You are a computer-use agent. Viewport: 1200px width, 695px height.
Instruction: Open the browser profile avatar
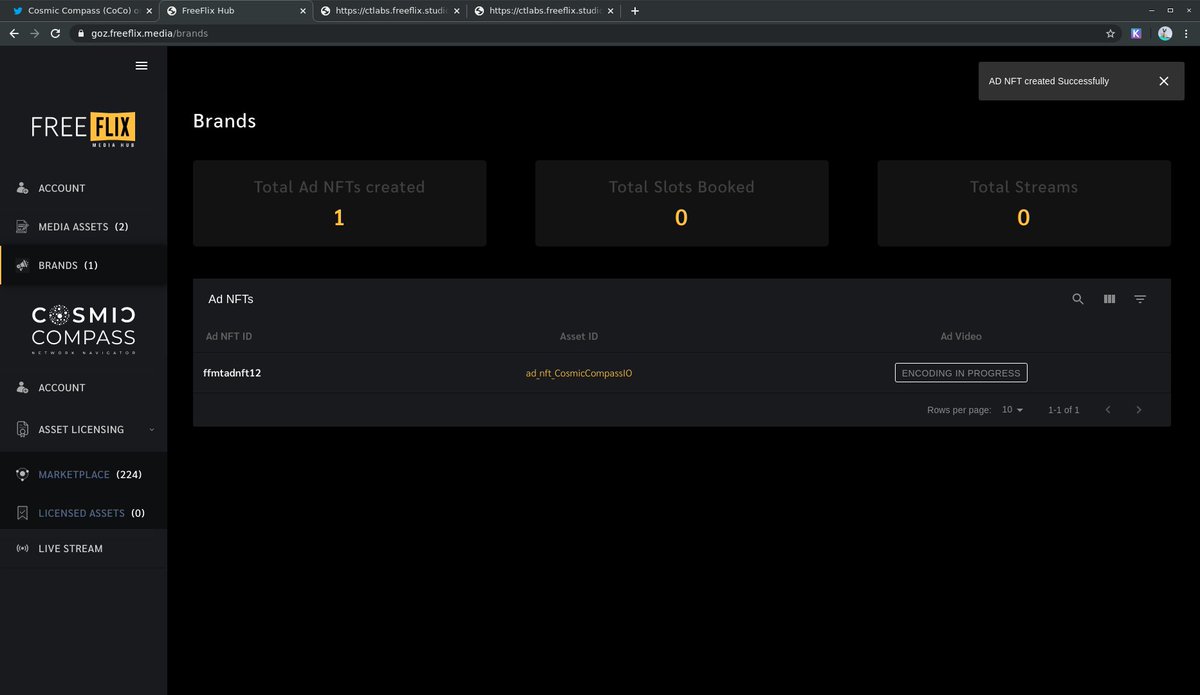click(1165, 33)
